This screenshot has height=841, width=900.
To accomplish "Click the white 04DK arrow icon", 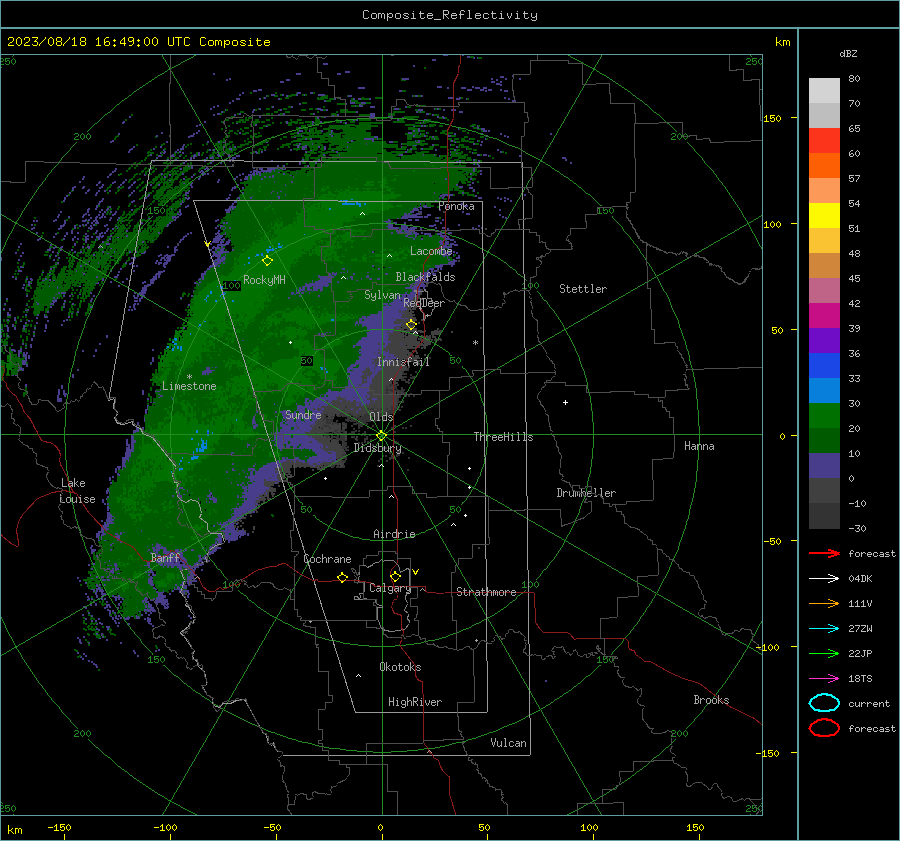I will point(824,579).
